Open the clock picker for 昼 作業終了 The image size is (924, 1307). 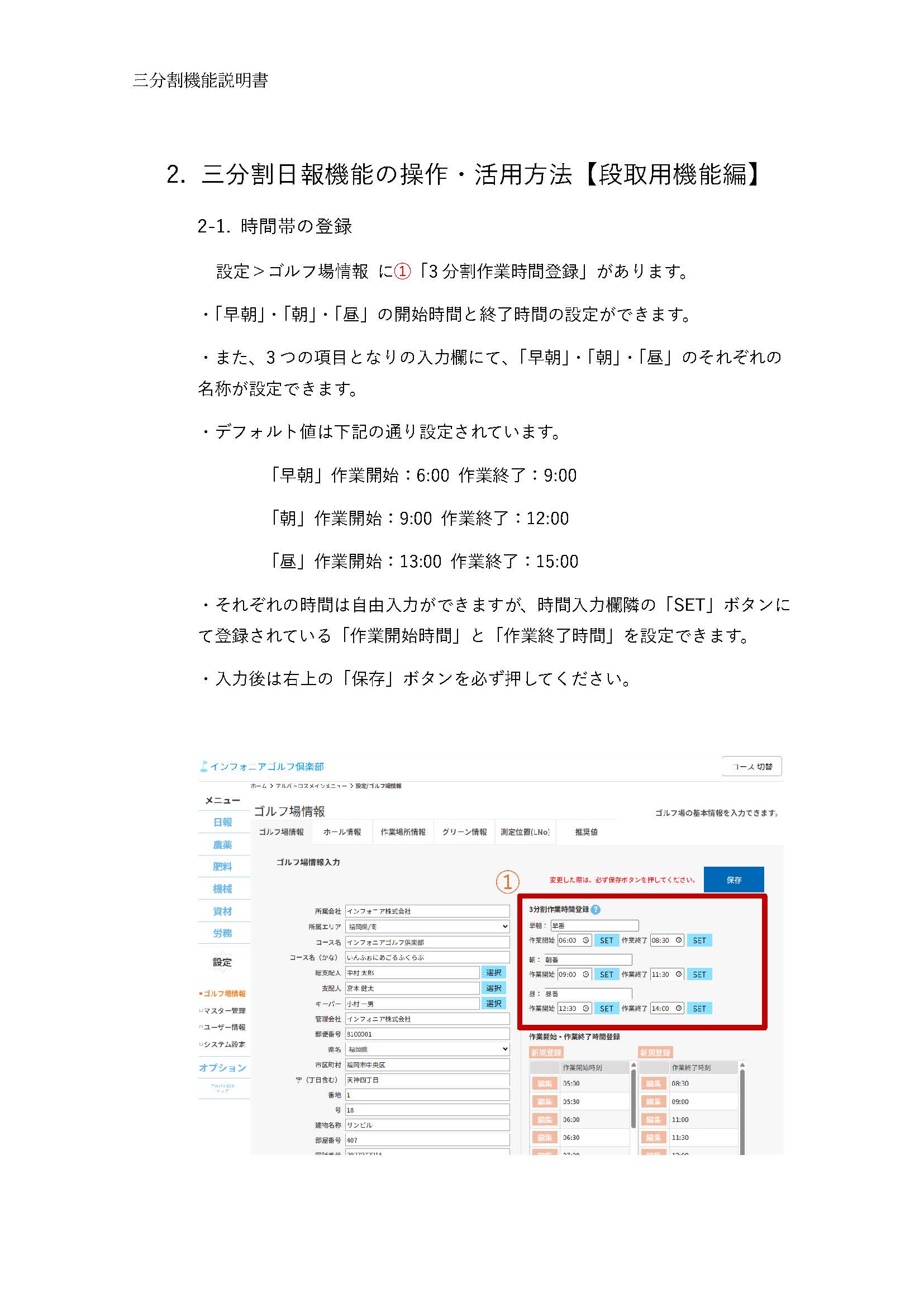pos(679,1008)
